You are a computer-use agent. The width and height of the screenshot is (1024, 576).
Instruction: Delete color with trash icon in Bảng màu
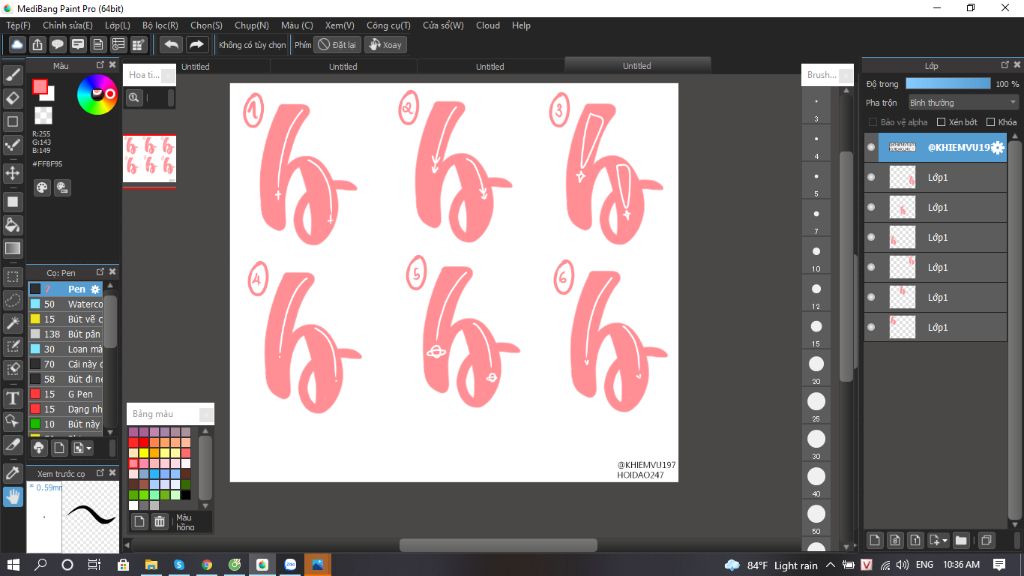(159, 521)
